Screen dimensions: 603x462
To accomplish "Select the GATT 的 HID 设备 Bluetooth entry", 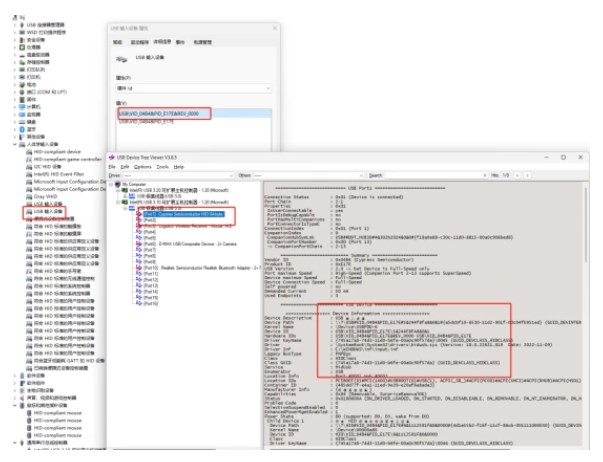I will click(69, 361).
